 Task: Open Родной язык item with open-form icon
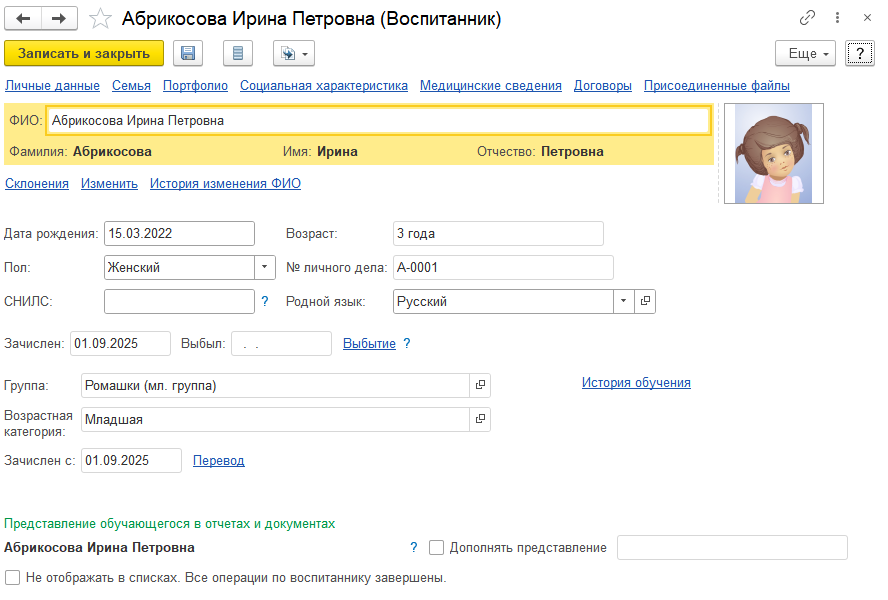point(645,301)
